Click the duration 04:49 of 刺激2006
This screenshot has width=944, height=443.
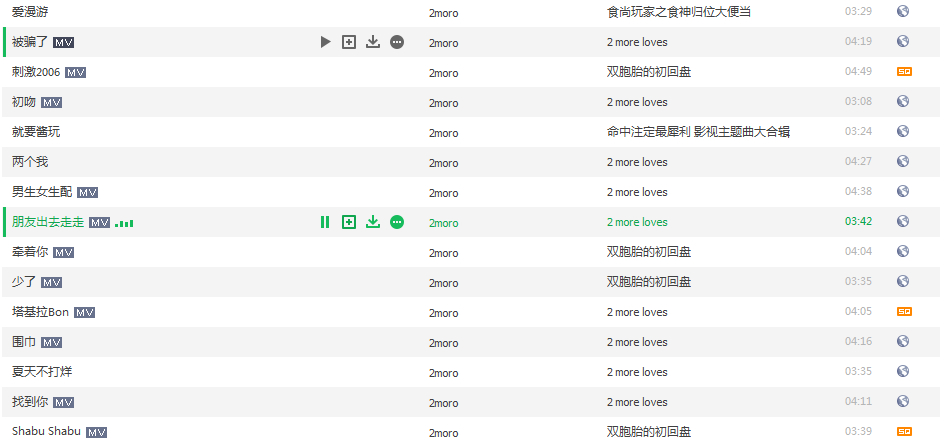pyautogui.click(x=858, y=72)
